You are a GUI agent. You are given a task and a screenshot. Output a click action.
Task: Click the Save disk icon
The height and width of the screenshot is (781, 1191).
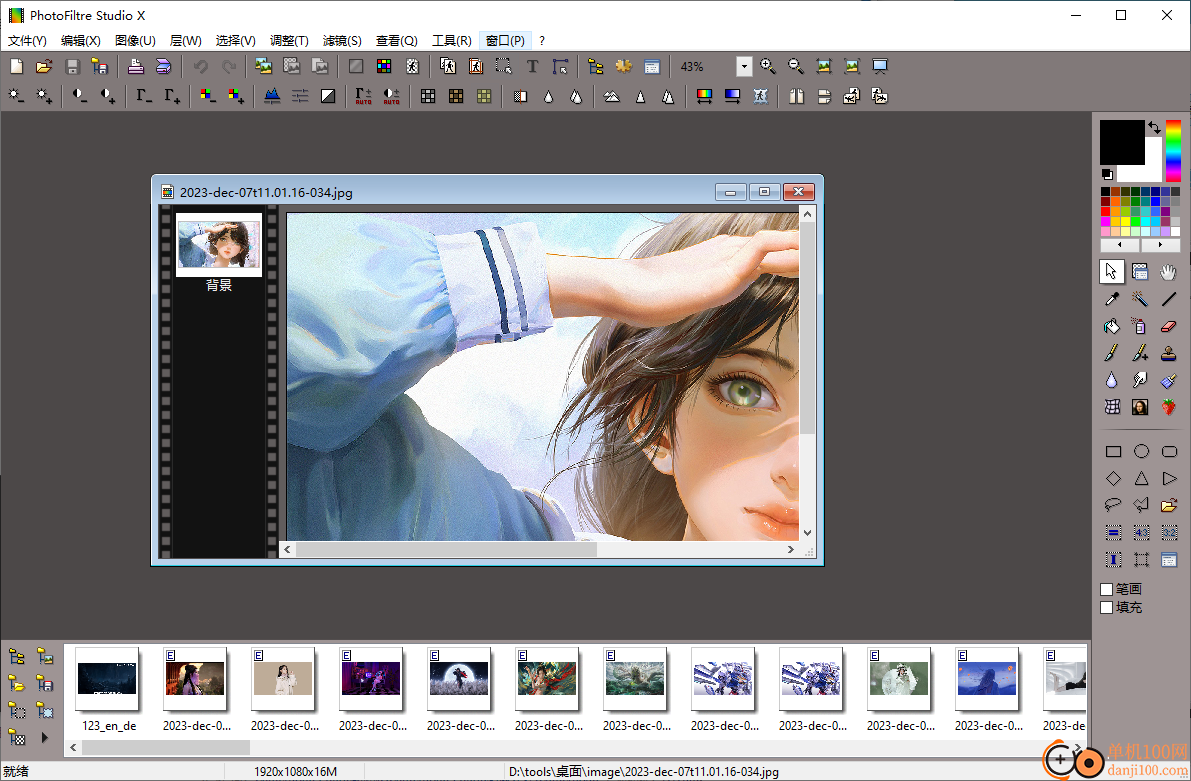(72, 67)
